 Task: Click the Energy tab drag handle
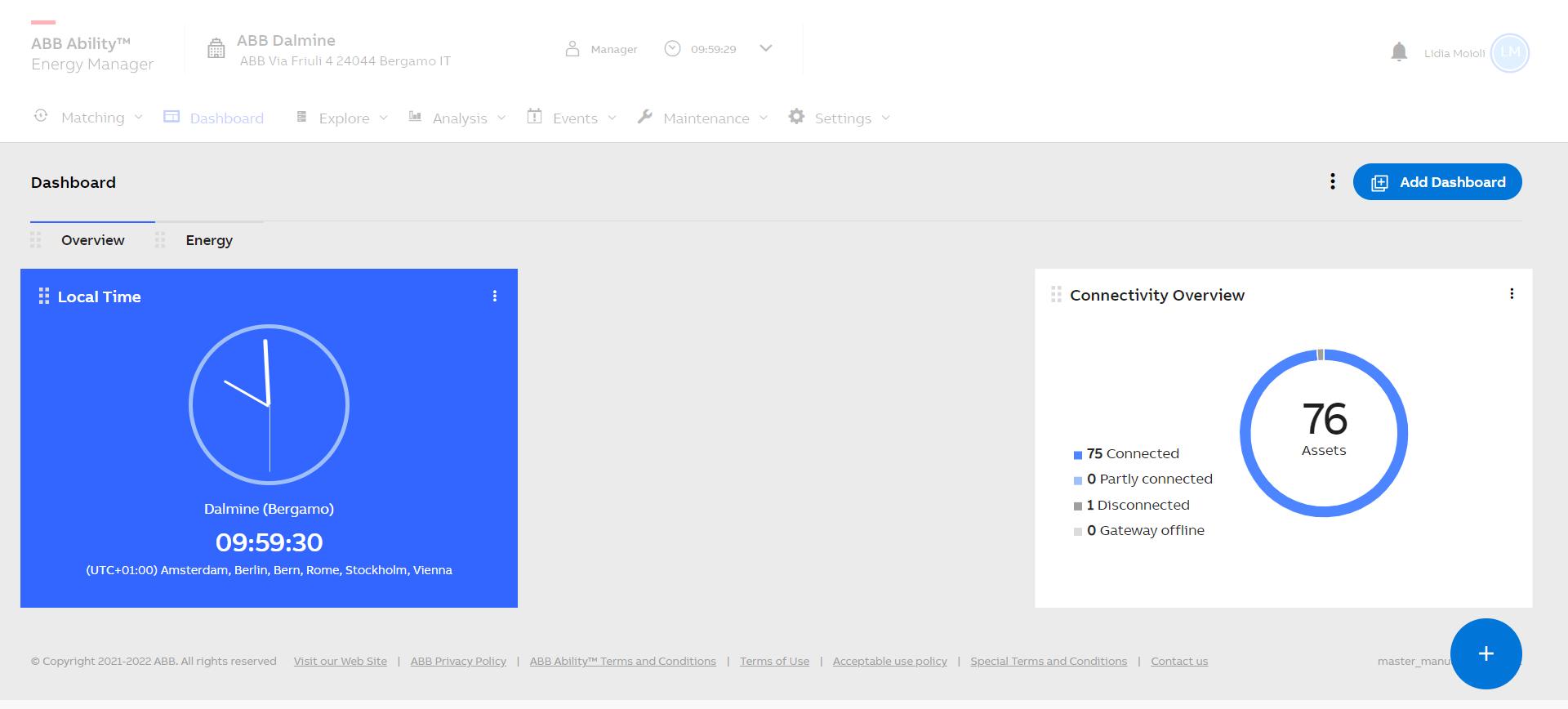[160, 240]
